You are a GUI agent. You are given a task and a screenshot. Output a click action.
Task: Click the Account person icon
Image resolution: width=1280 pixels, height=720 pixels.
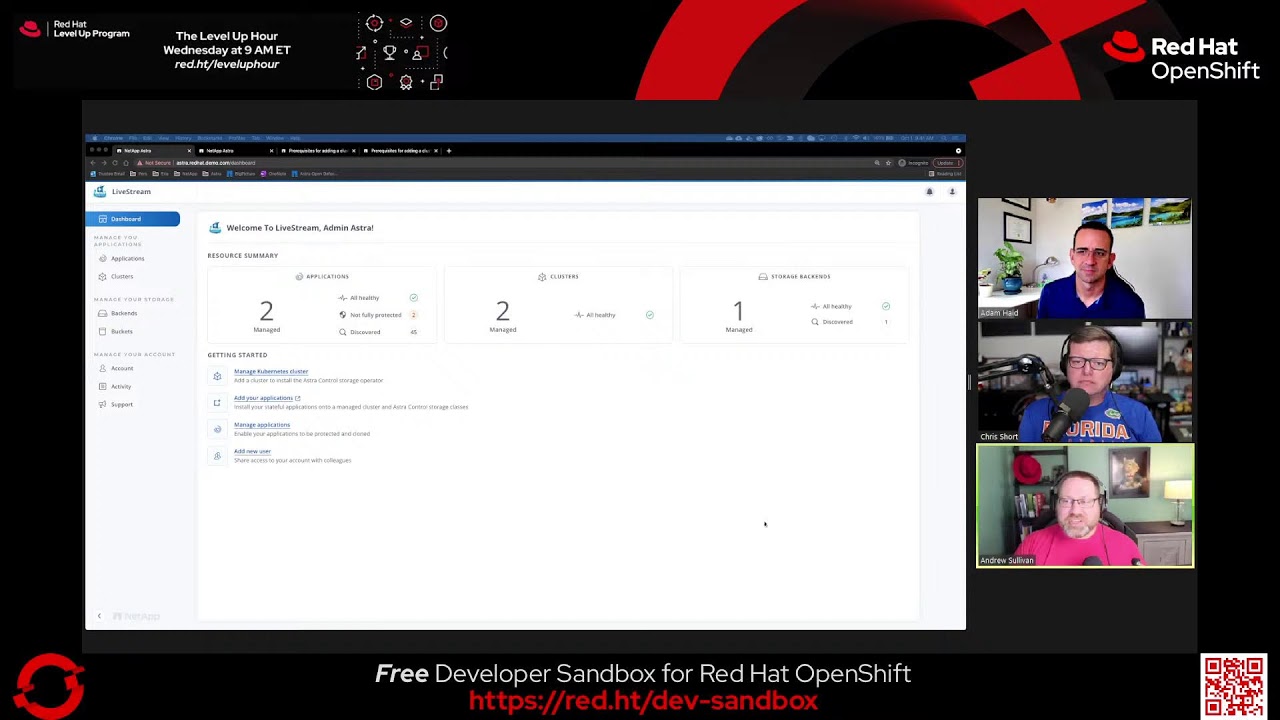point(102,368)
